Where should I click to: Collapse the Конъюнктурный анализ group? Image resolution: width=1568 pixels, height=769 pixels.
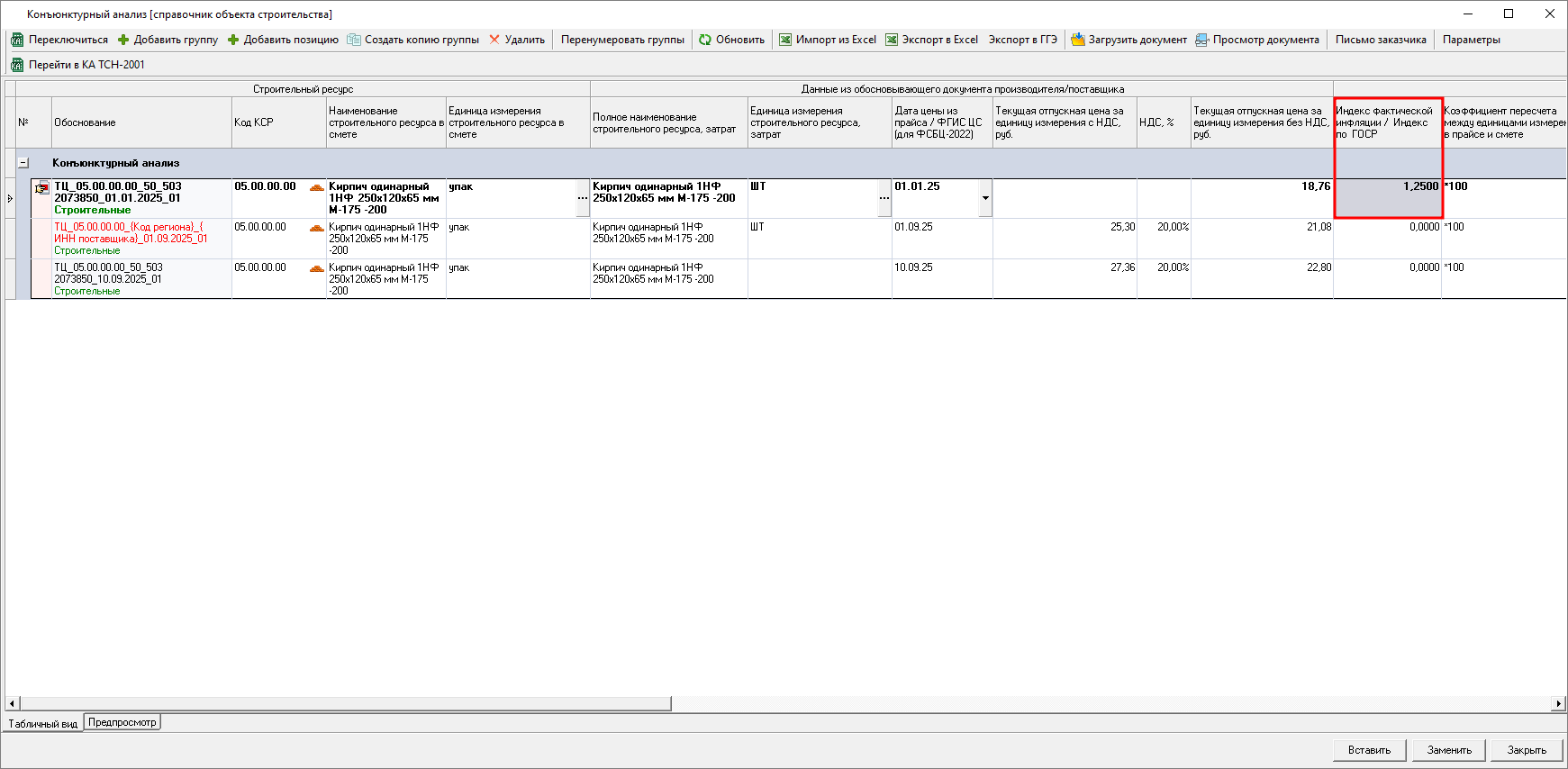(23, 163)
